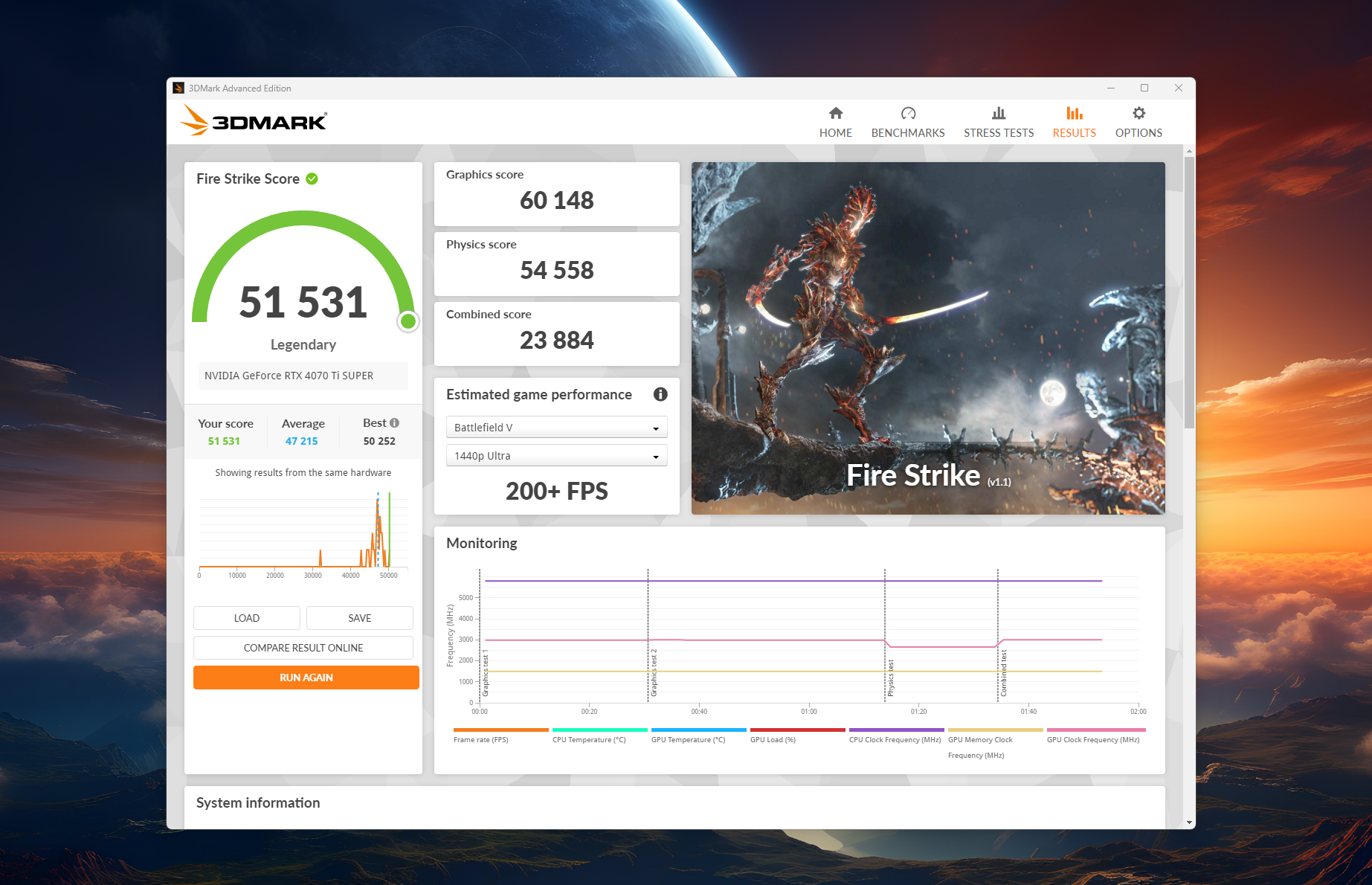Click the Legendary rating label
The height and width of the screenshot is (885, 1372).
(x=303, y=344)
